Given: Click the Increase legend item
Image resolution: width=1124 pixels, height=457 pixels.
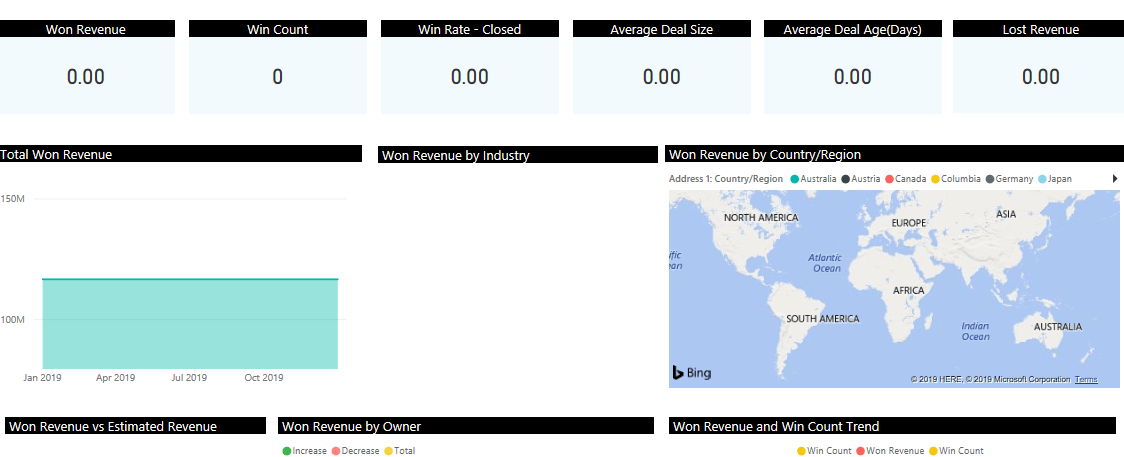Looking at the screenshot, I should pyautogui.click(x=309, y=451).
